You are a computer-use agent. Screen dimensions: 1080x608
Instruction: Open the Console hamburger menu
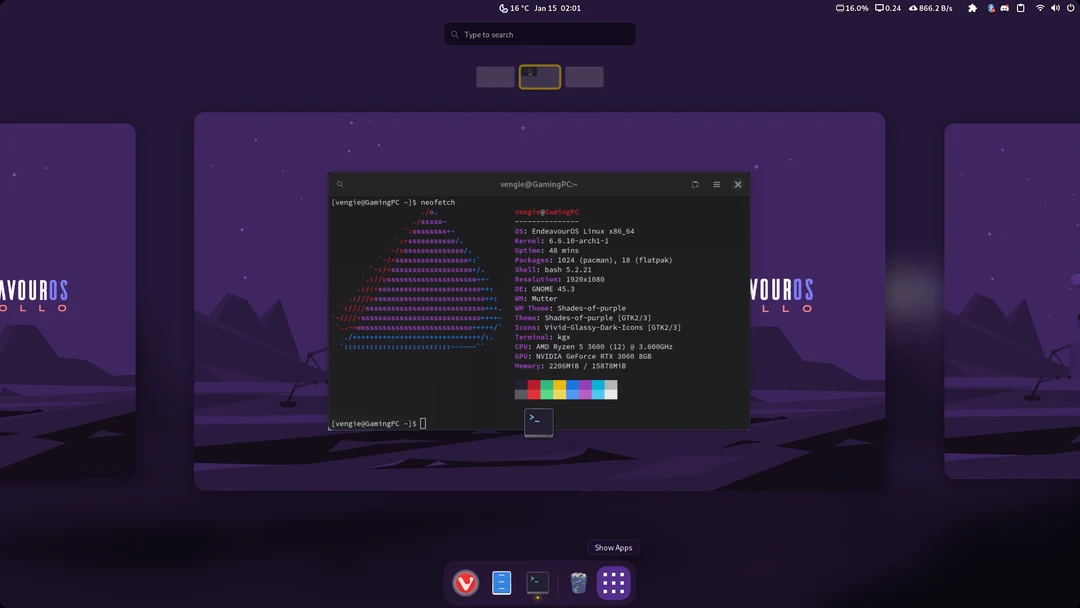coord(716,184)
